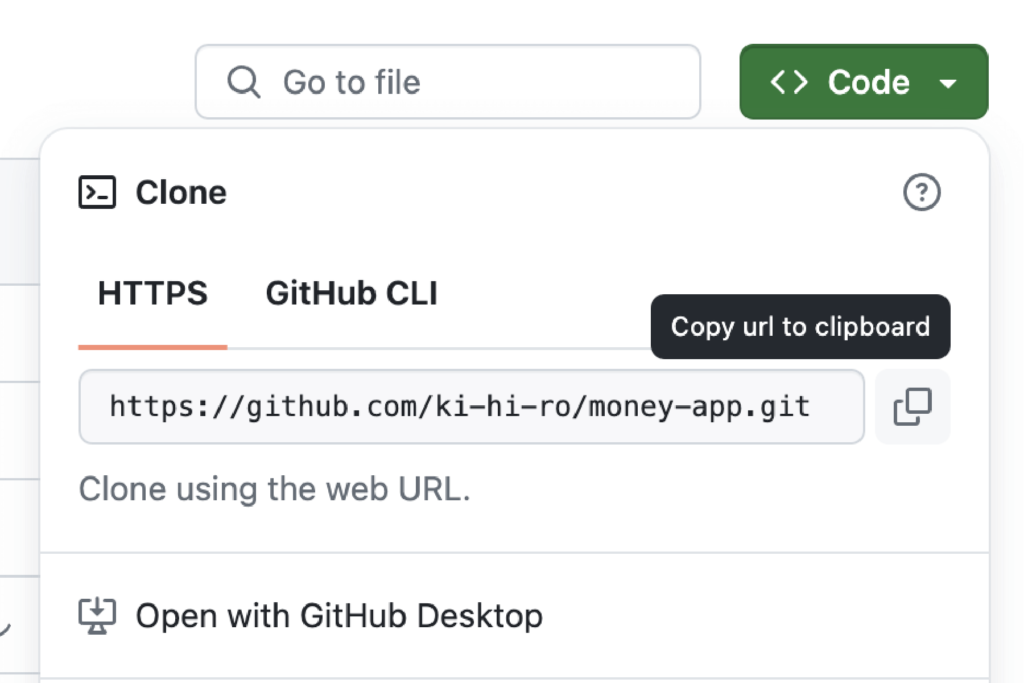
Task: Select the GitHub CLI tab
Action: 351,294
